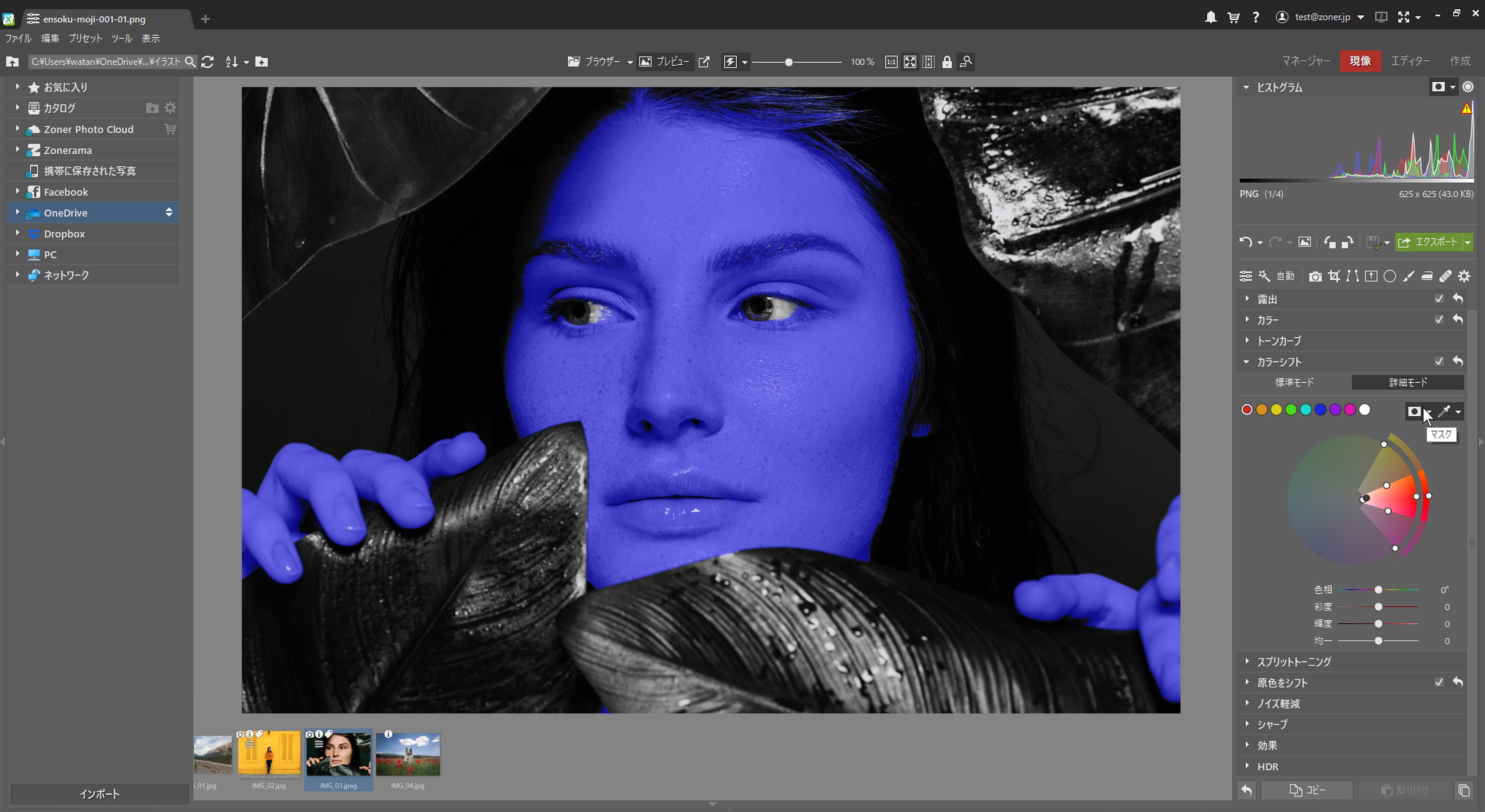Pick color with the eyedropper tool
The image size is (1485, 812).
click(1444, 411)
